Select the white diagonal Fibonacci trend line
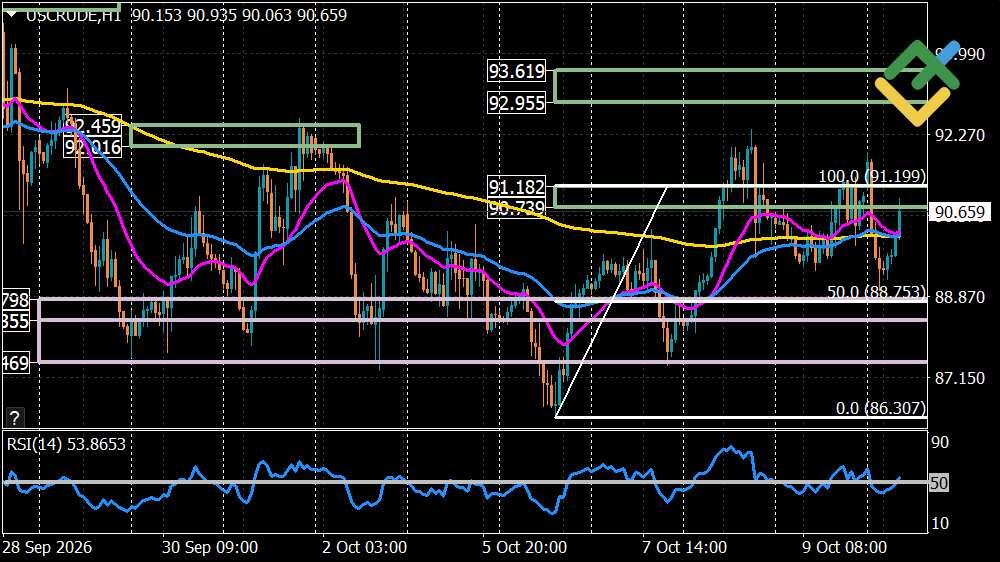Screen dimensions: 1000x562 611,302
